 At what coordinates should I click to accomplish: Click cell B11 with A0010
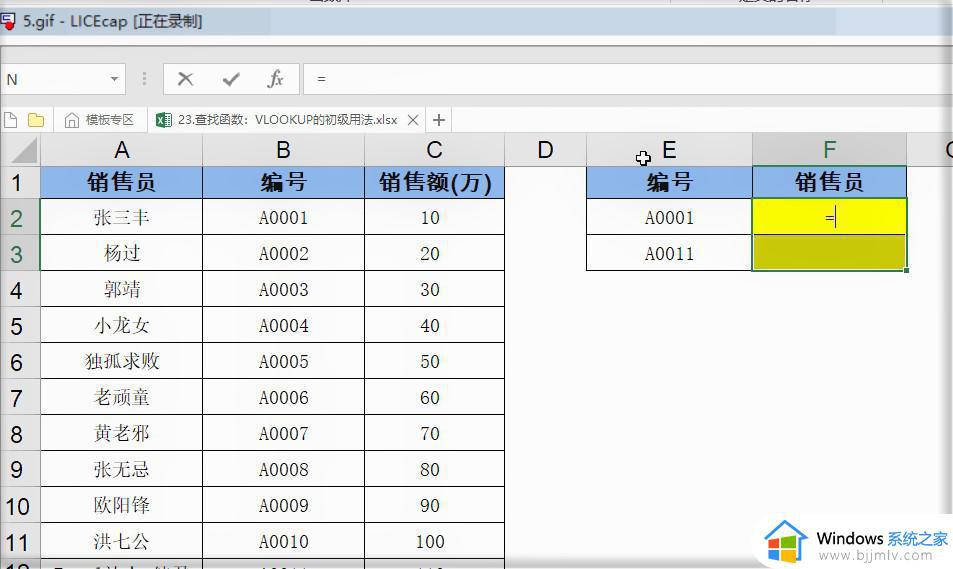283,542
